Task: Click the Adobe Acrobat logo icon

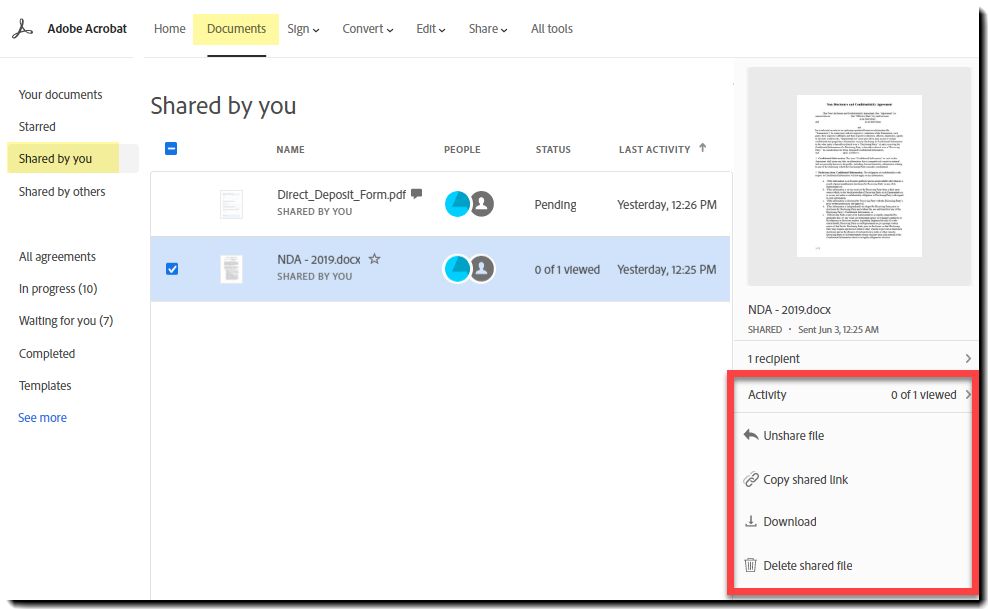Action: (x=22, y=29)
